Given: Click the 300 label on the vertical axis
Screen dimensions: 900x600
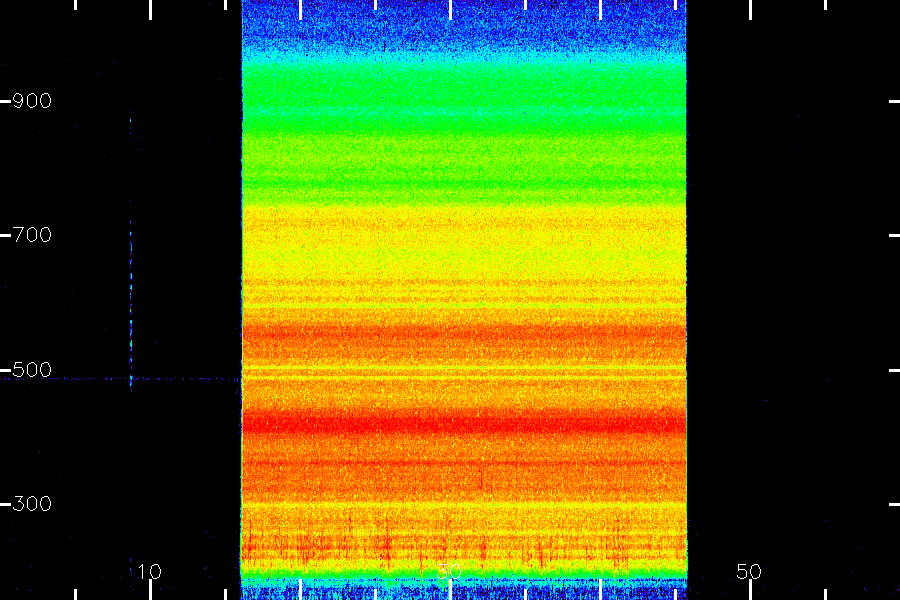Looking at the screenshot, I should click(32, 504).
